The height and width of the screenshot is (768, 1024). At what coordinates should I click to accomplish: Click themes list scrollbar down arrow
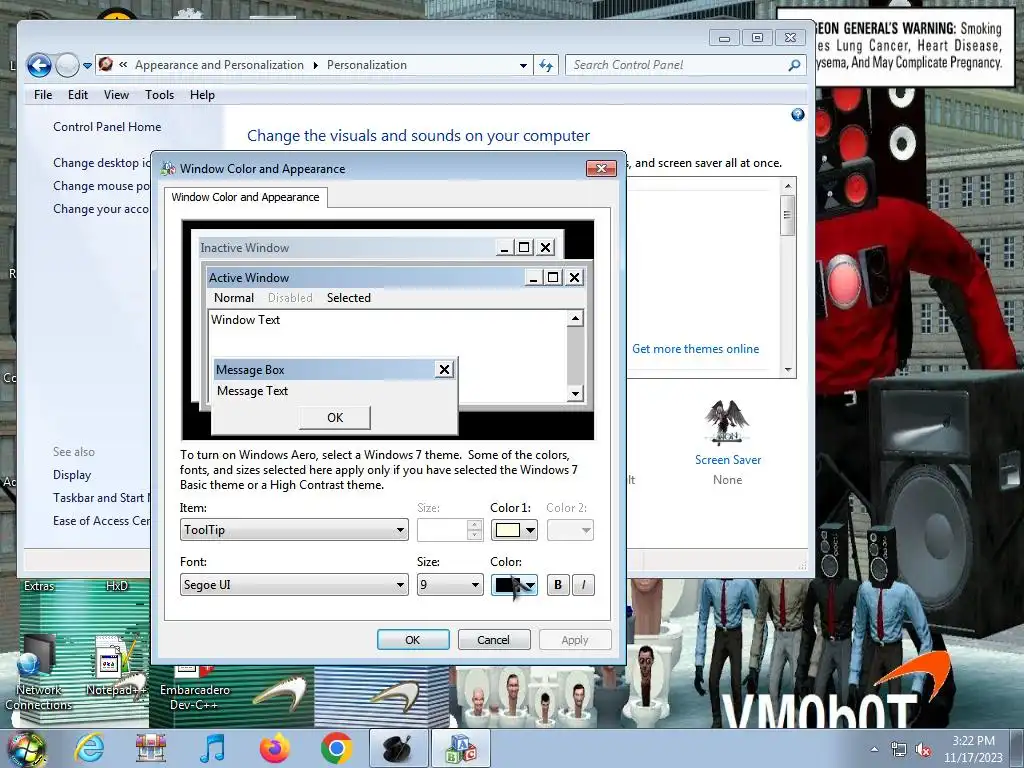click(x=788, y=370)
